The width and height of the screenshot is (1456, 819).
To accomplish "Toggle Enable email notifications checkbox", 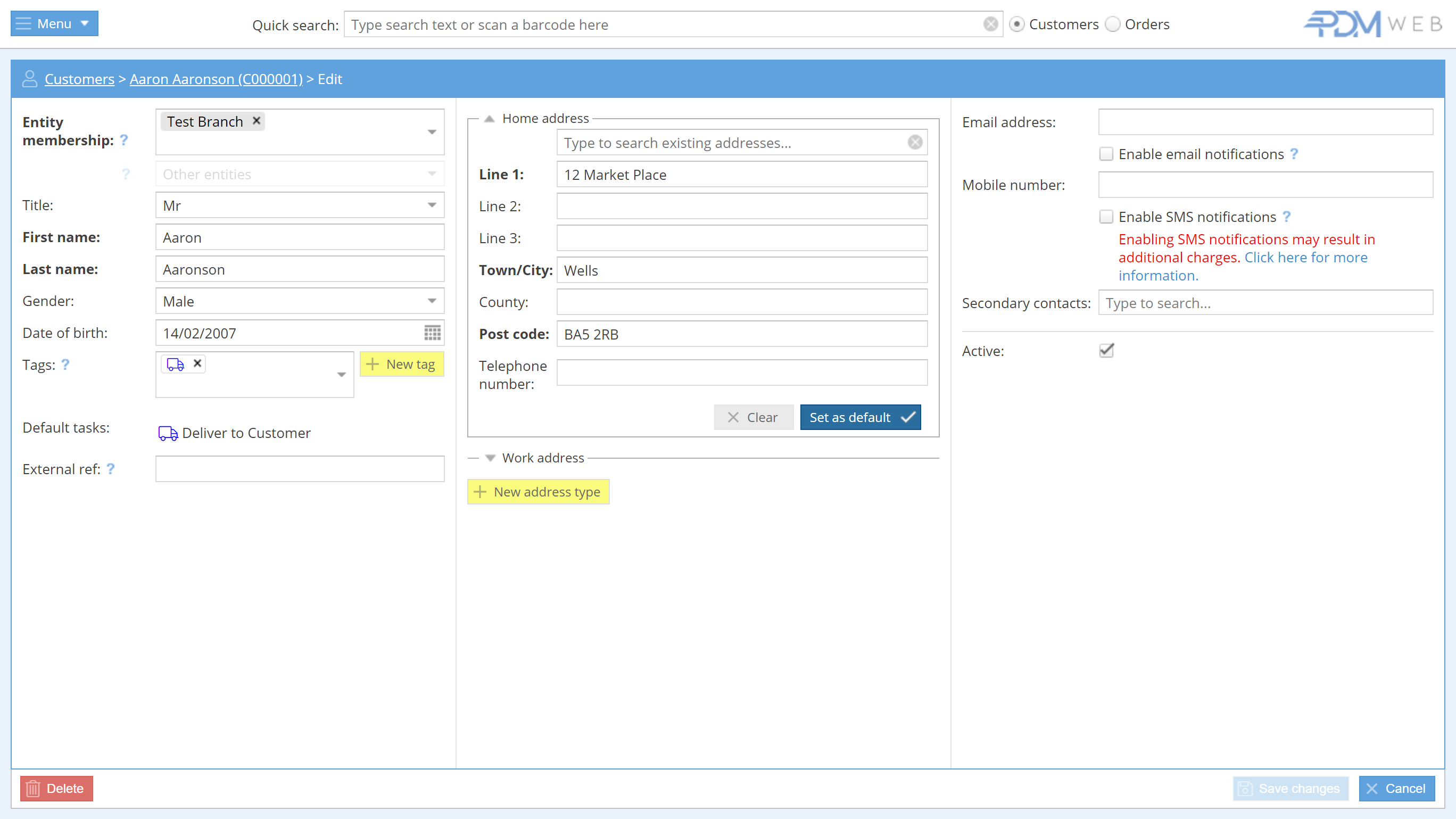I will pos(1107,154).
